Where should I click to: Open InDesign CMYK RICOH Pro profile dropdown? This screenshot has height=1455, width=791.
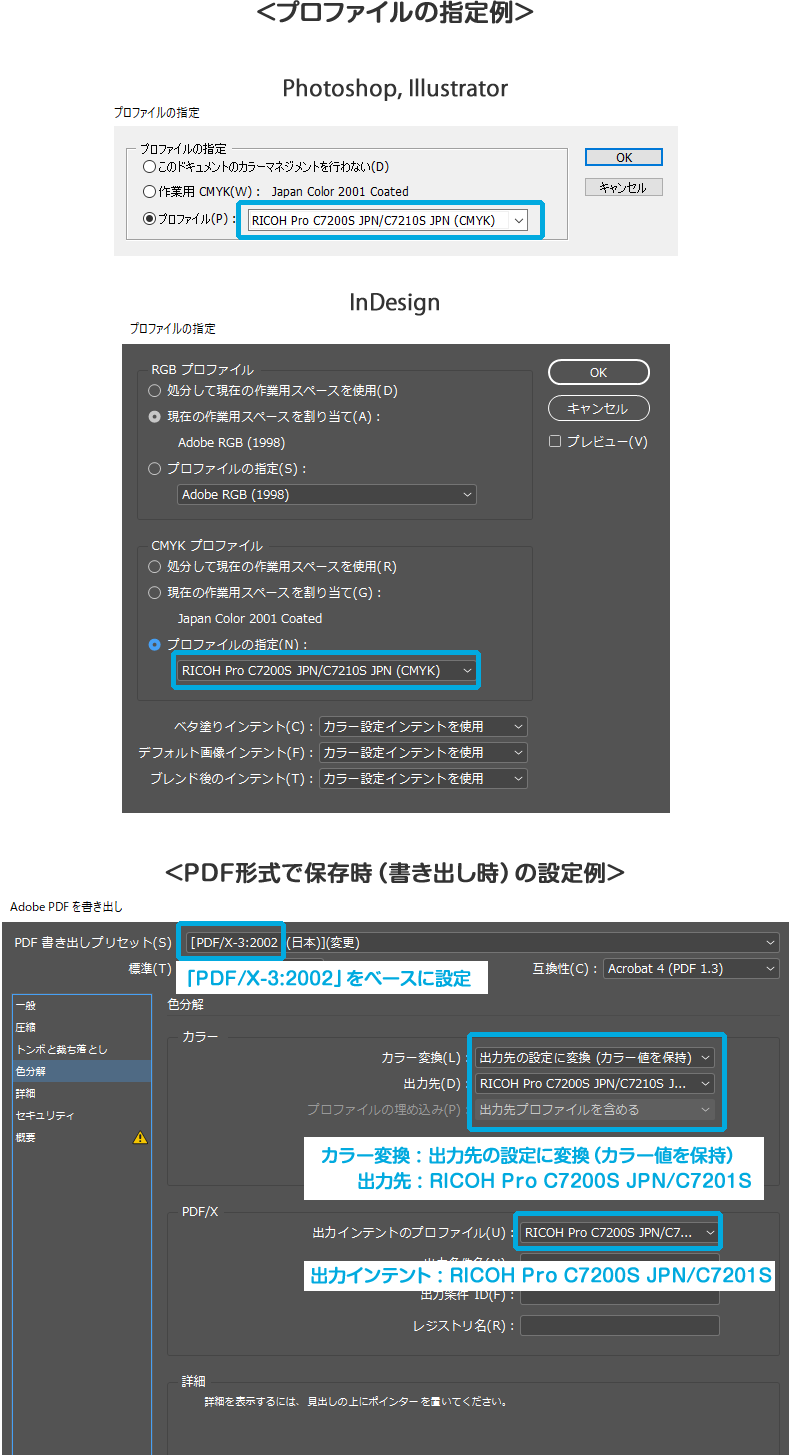pyautogui.click(x=327, y=670)
